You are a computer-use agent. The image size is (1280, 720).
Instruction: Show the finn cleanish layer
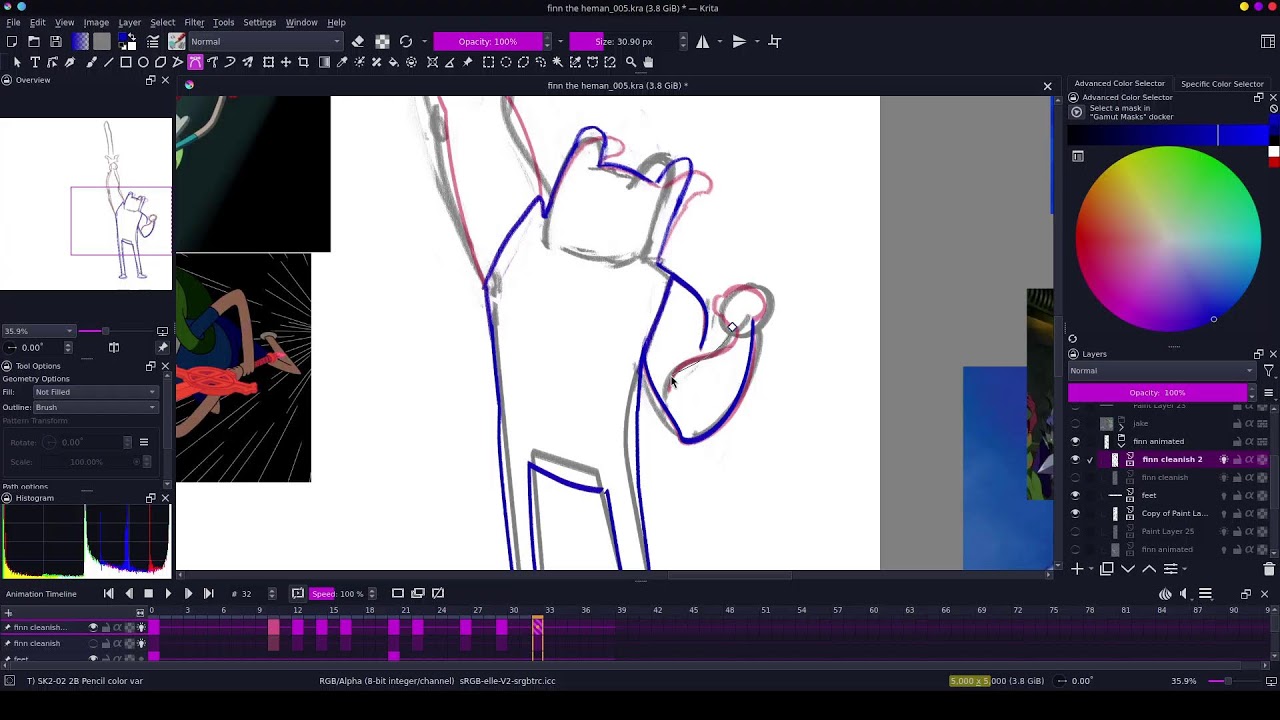[1075, 478]
